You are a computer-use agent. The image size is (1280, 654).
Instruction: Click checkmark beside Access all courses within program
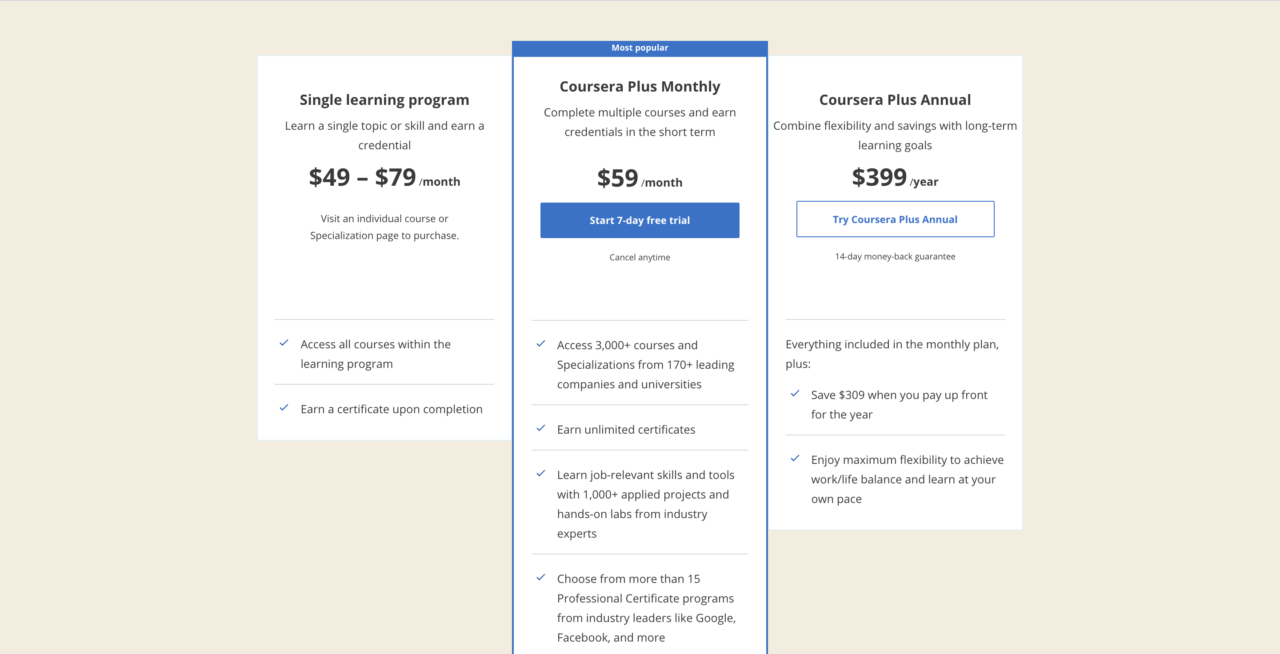point(284,343)
